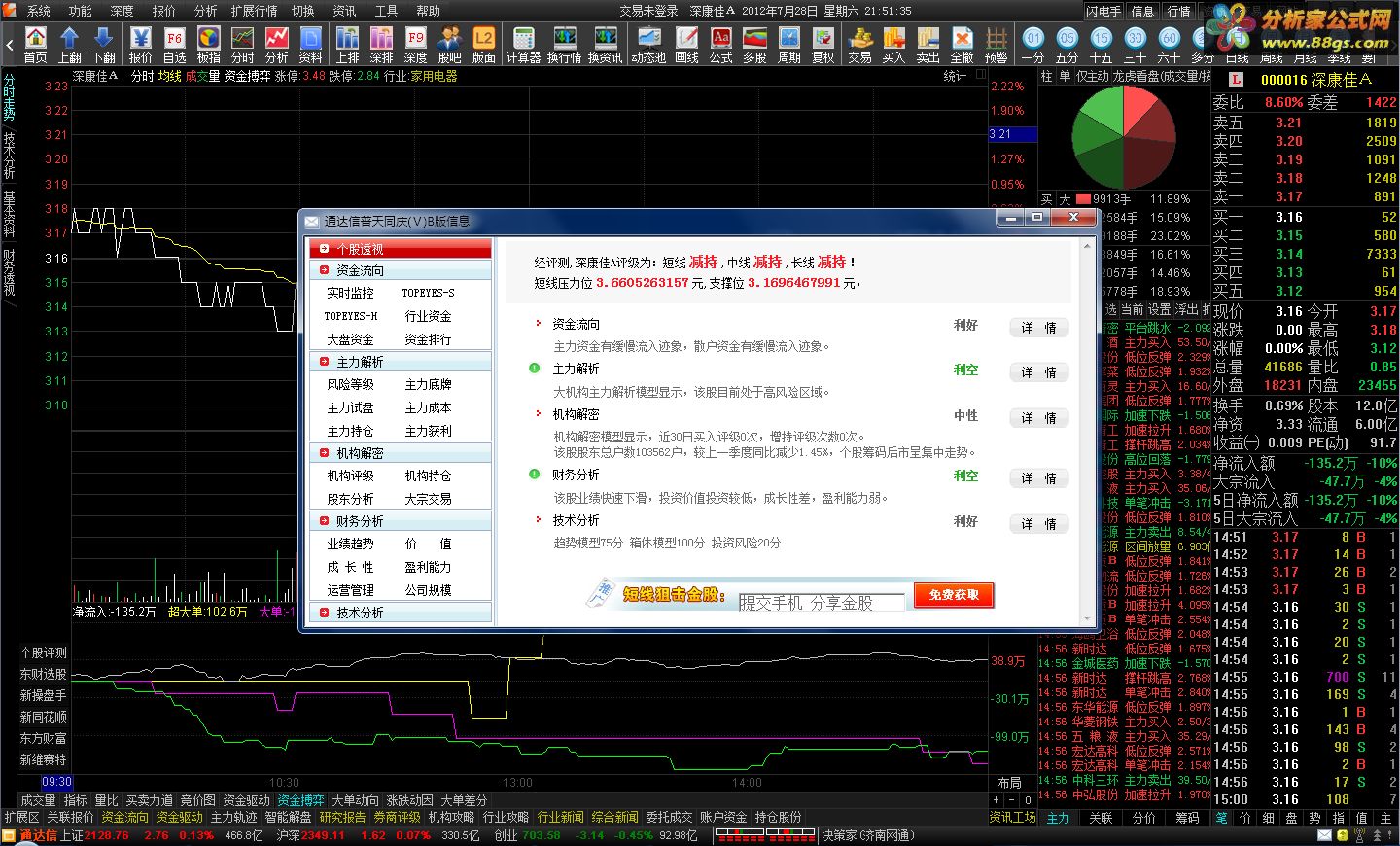This screenshot has width=1400, height=846.
Task: Click 详情 button for 资金流向 row
Action: [x=1039, y=328]
